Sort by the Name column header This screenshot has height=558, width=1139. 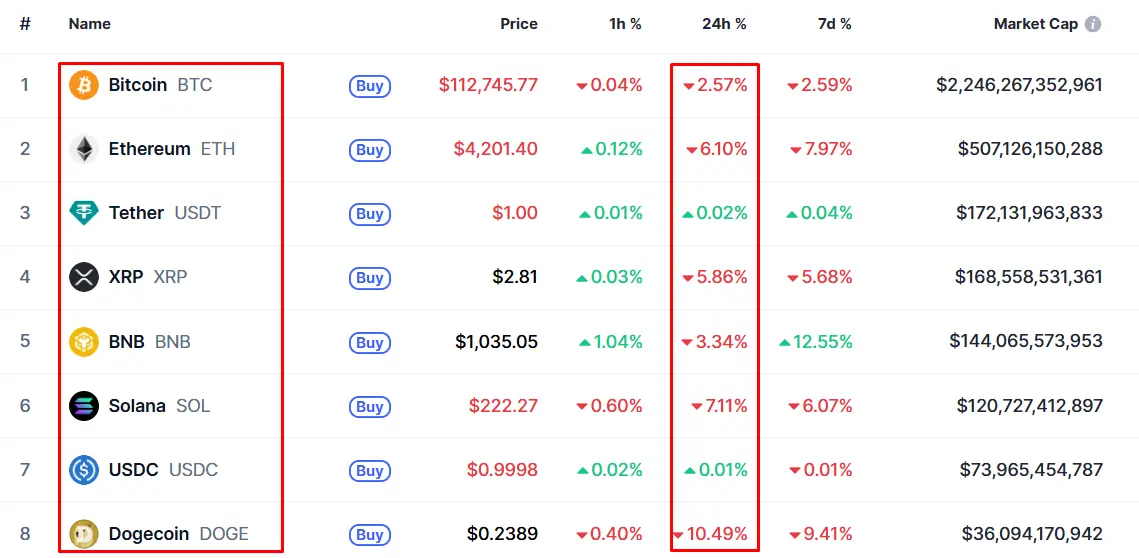[89, 24]
